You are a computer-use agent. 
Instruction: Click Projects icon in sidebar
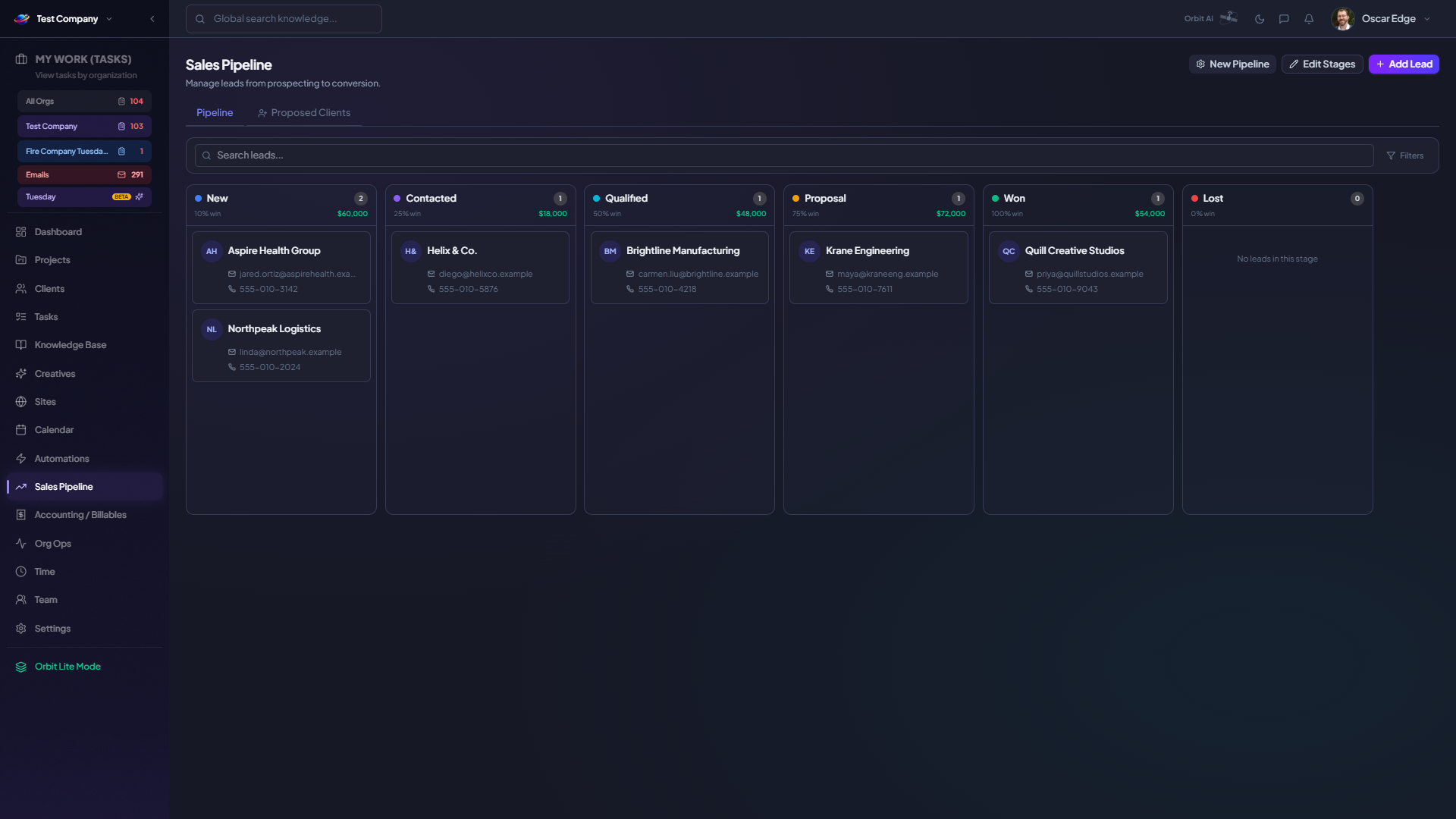(21, 260)
